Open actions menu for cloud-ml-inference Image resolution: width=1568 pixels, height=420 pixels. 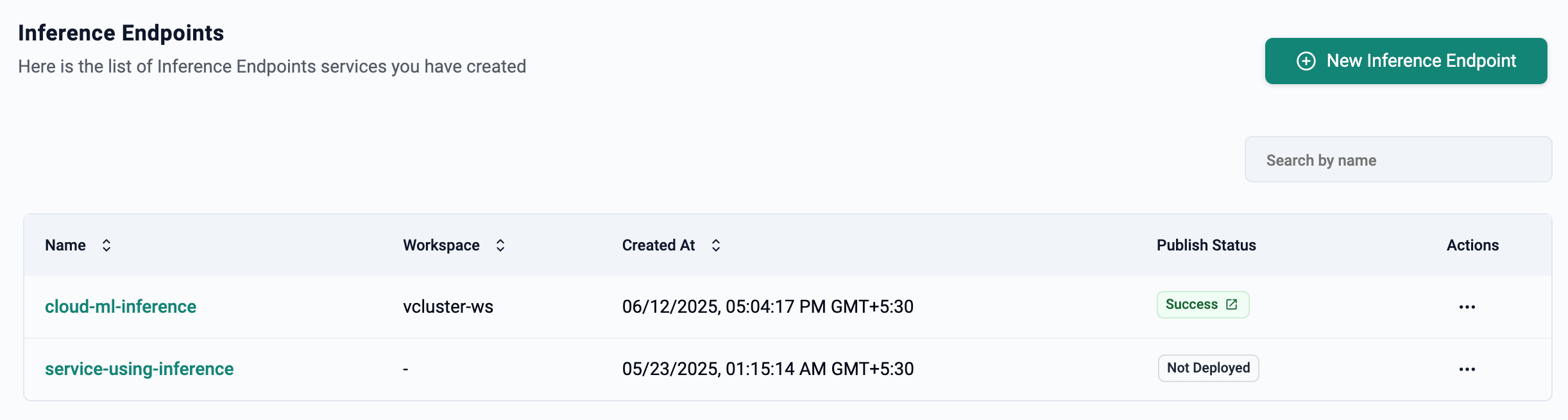click(1467, 307)
